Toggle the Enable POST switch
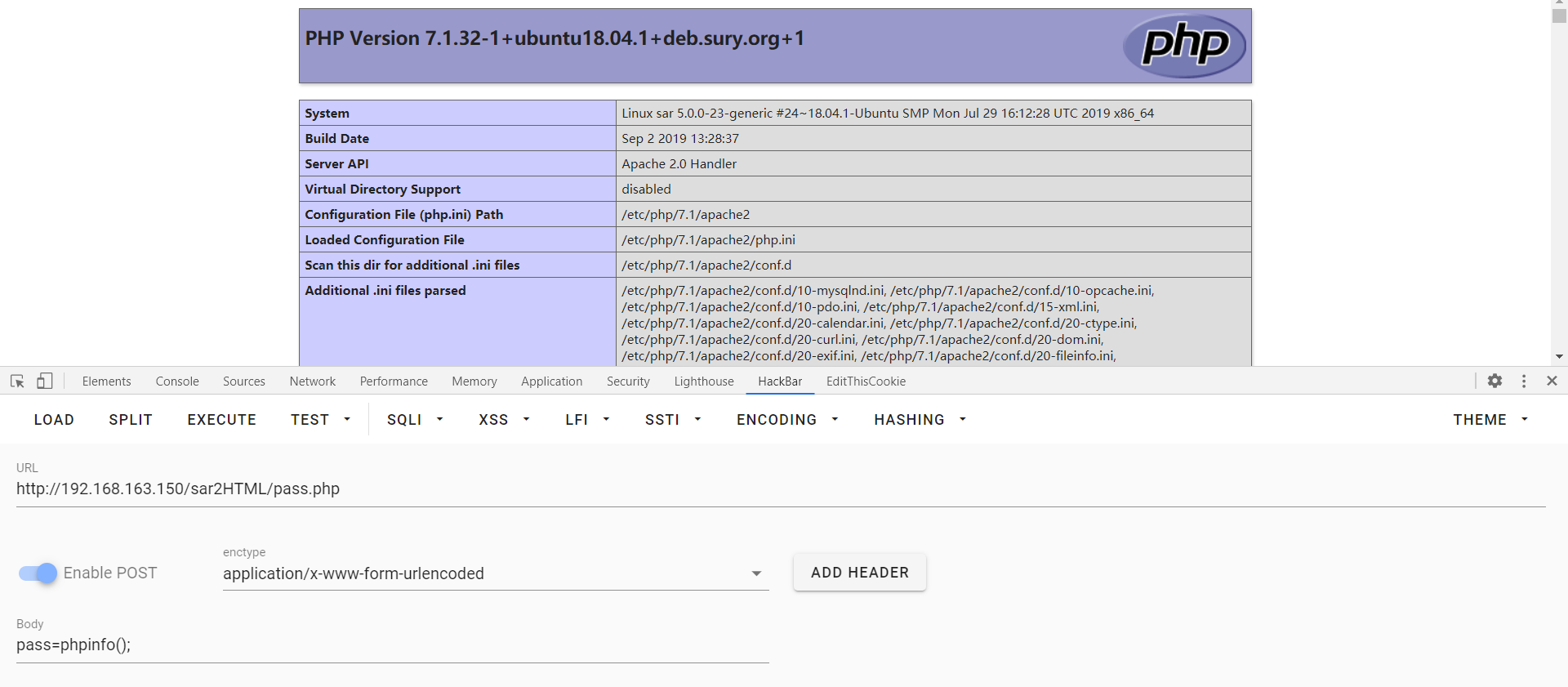 click(38, 573)
